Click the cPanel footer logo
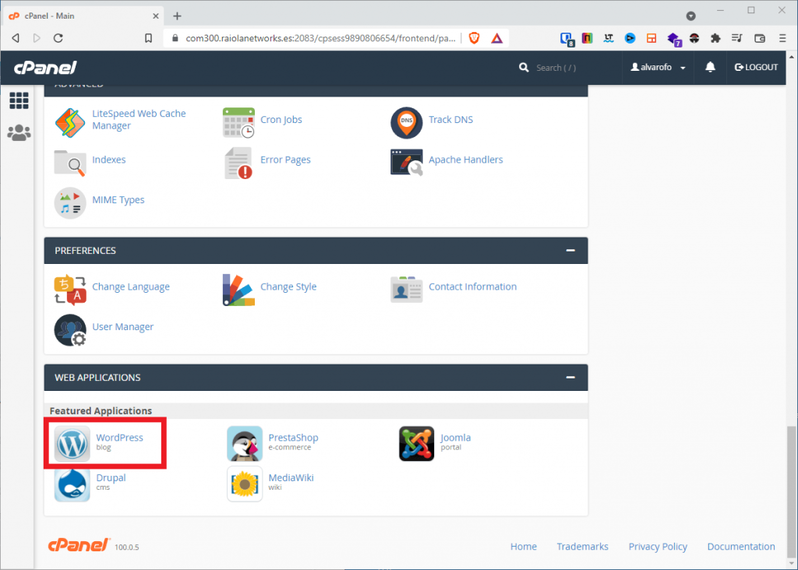Viewport: 798px width, 570px height. (79, 545)
